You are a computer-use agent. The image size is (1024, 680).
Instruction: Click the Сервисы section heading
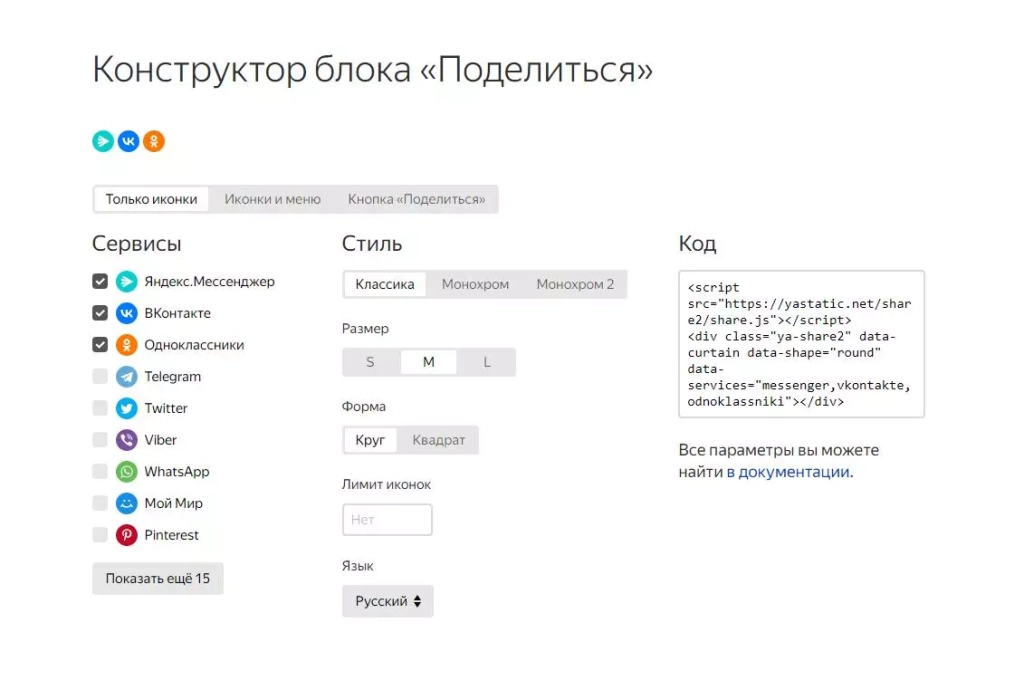point(136,244)
